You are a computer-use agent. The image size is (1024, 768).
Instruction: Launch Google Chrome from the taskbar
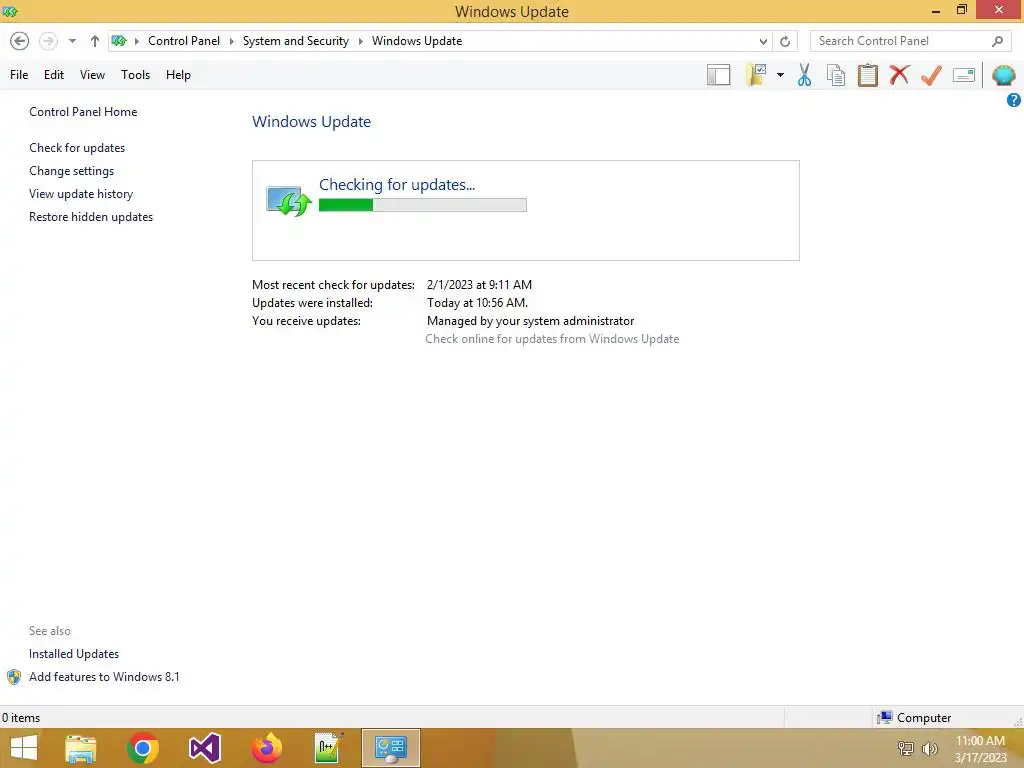143,748
